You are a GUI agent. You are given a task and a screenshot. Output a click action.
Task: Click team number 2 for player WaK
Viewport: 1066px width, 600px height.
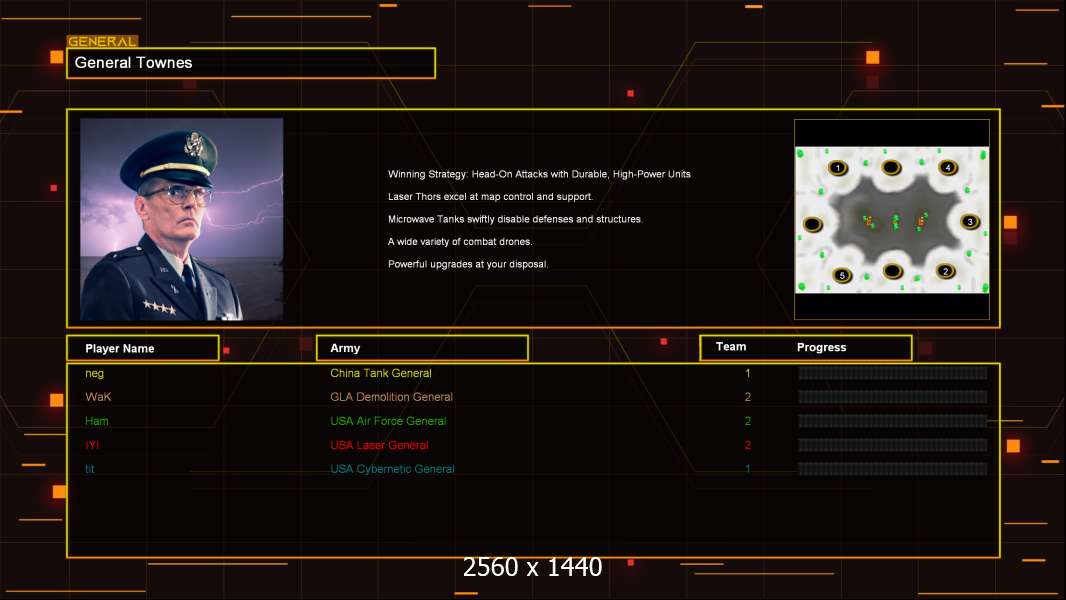(747, 397)
